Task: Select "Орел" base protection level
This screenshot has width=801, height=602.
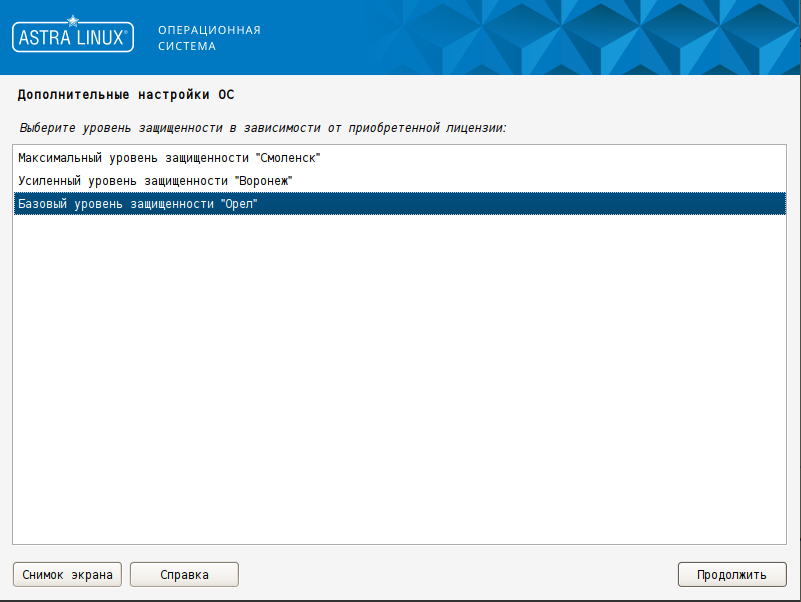Action: coord(399,204)
